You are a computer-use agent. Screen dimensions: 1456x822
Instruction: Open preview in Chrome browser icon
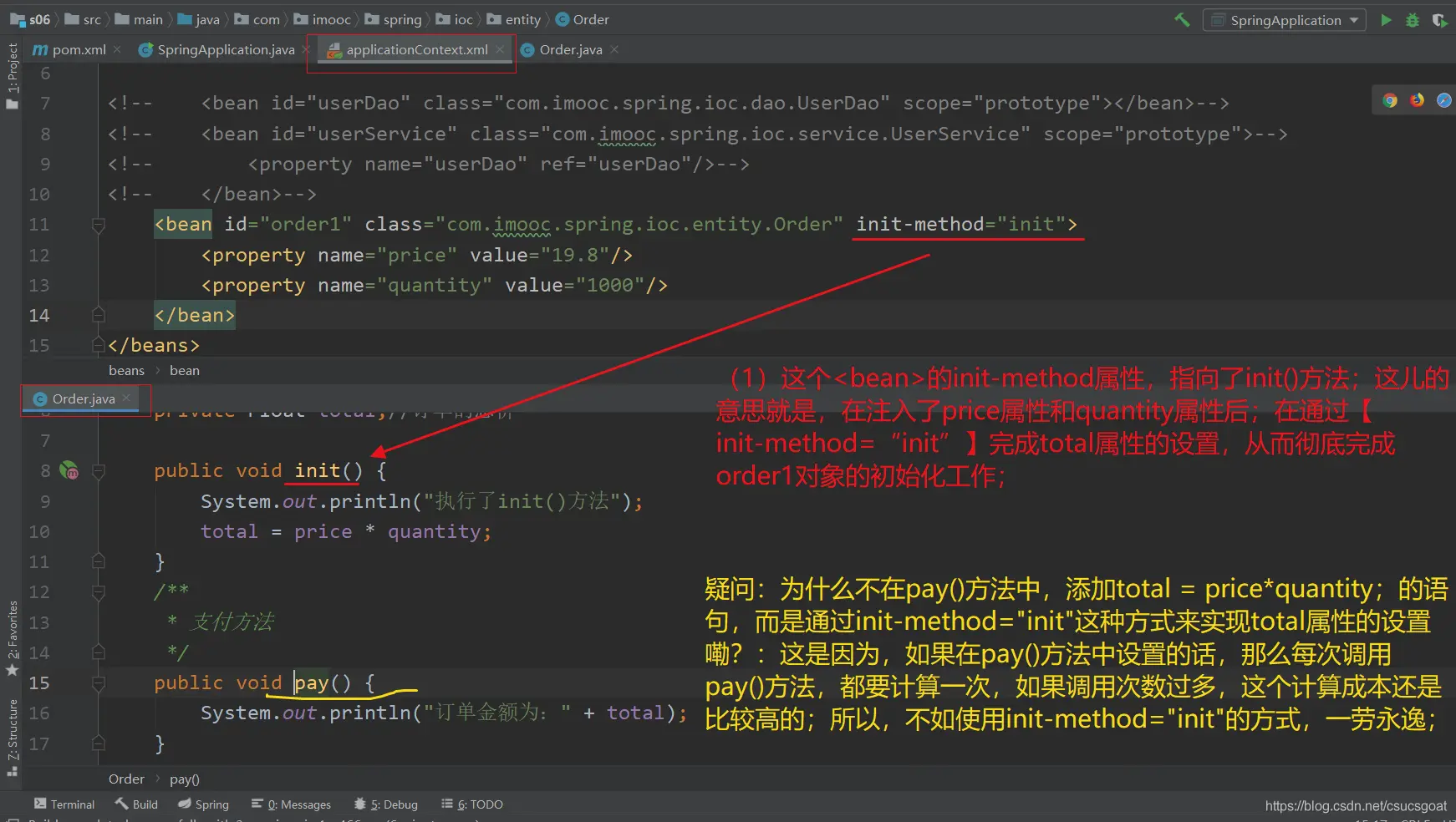(1390, 100)
